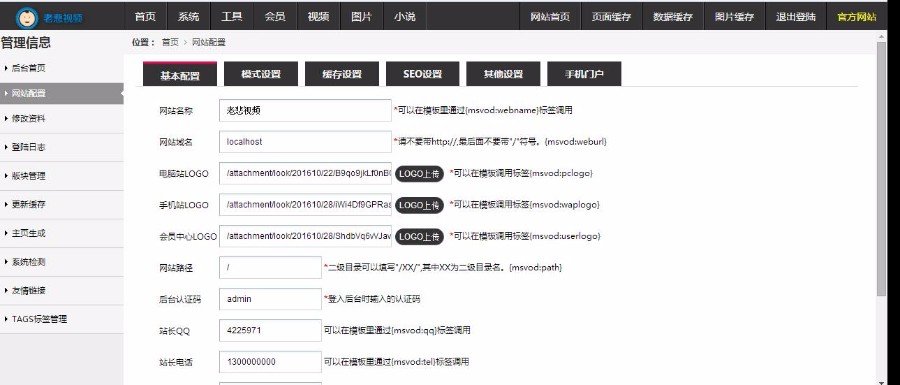Click LOGO上传 for 会员中心LOGO
This screenshot has width=900, height=385.
(419, 236)
